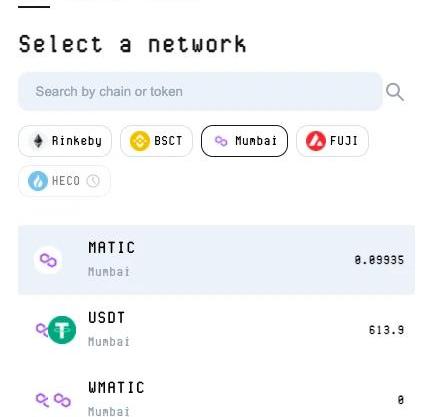Click the red Avalanche icon on FUJI
Screen dimensions: 433x417
click(316, 141)
